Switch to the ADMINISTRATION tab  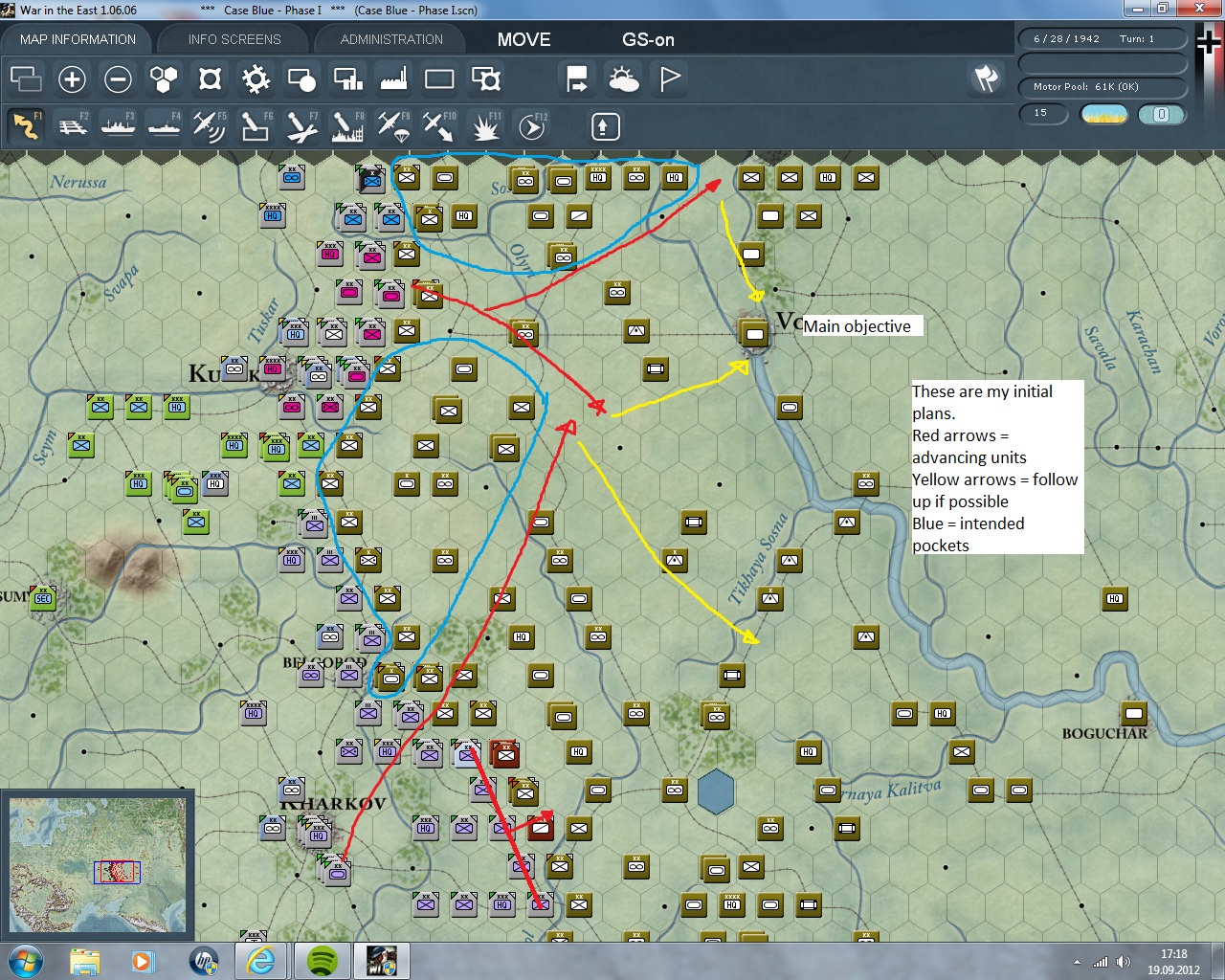391,39
